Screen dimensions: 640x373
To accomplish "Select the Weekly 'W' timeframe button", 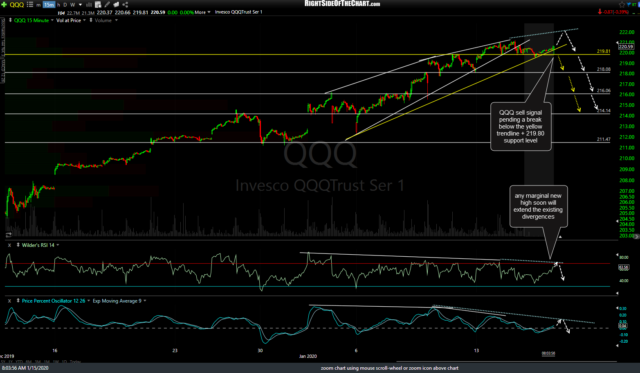I will 73,4.
